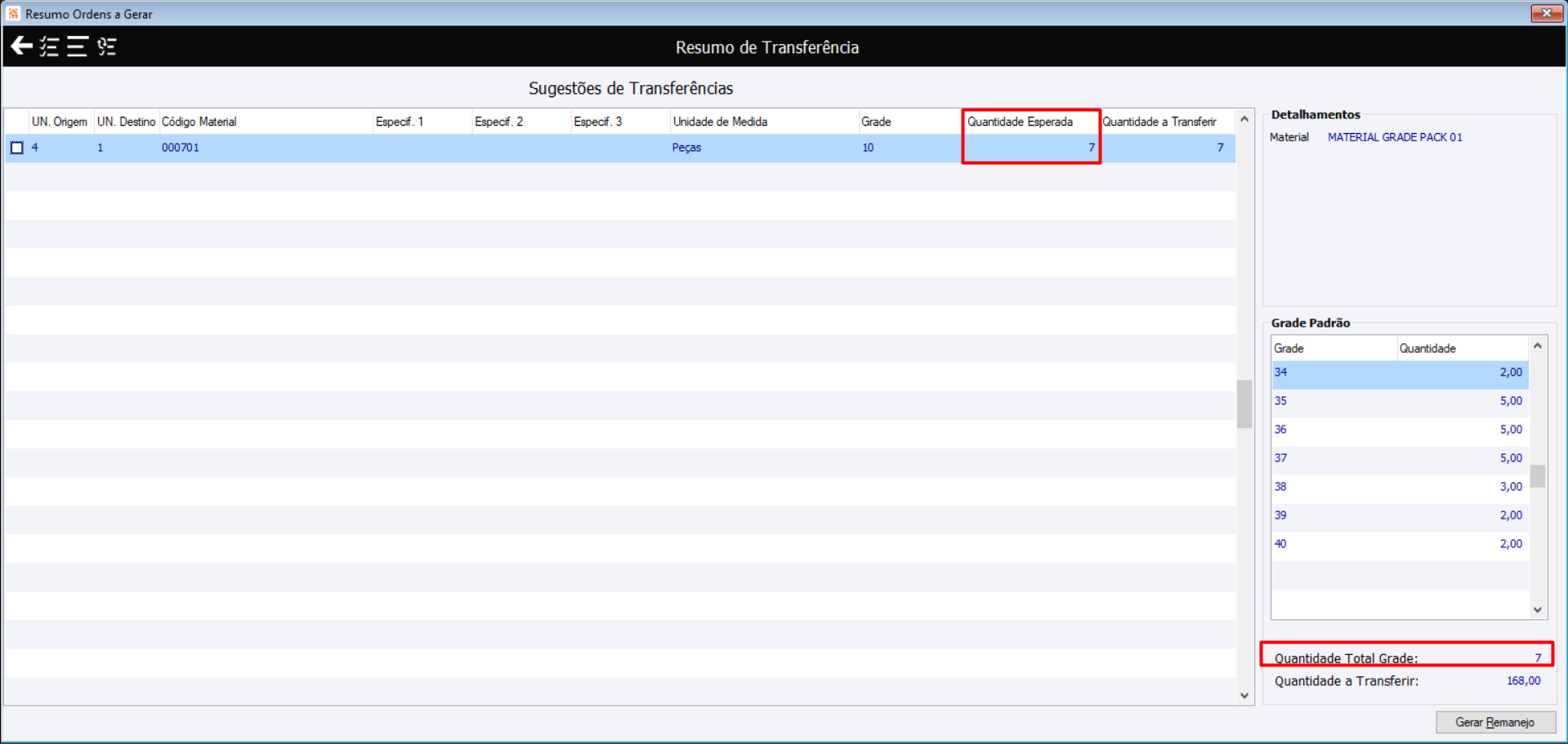Click the check-all list toolbar icon
Screen dimensions: 1568x744
50,47
